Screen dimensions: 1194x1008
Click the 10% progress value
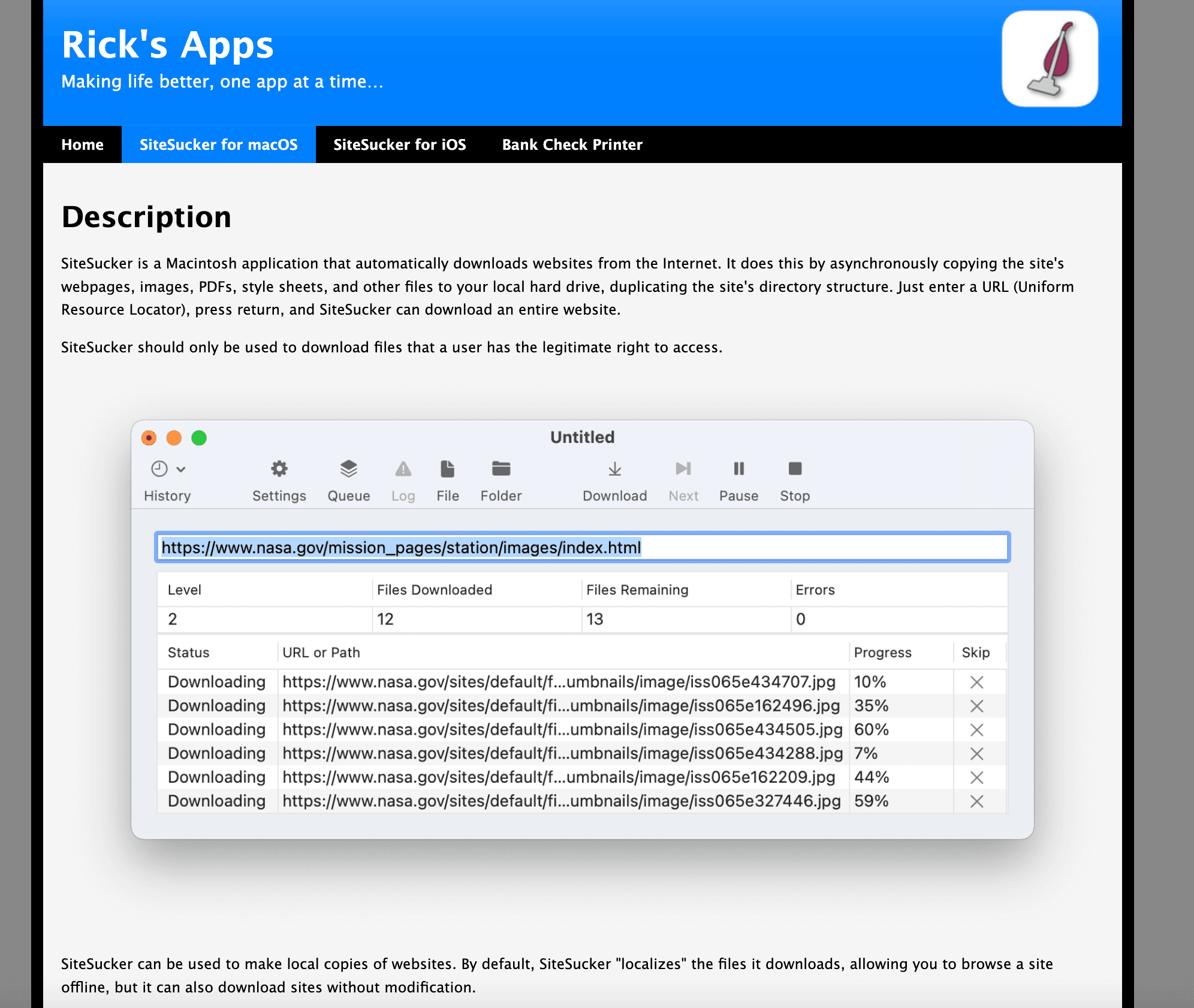point(870,682)
